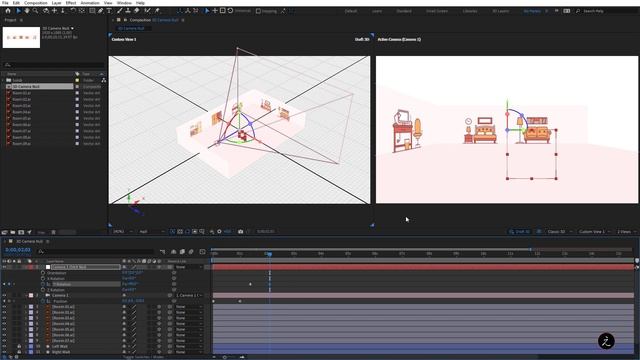This screenshot has height=360, width=640.
Task: Collapse the Camera 1 layer properties
Action: 26,295
